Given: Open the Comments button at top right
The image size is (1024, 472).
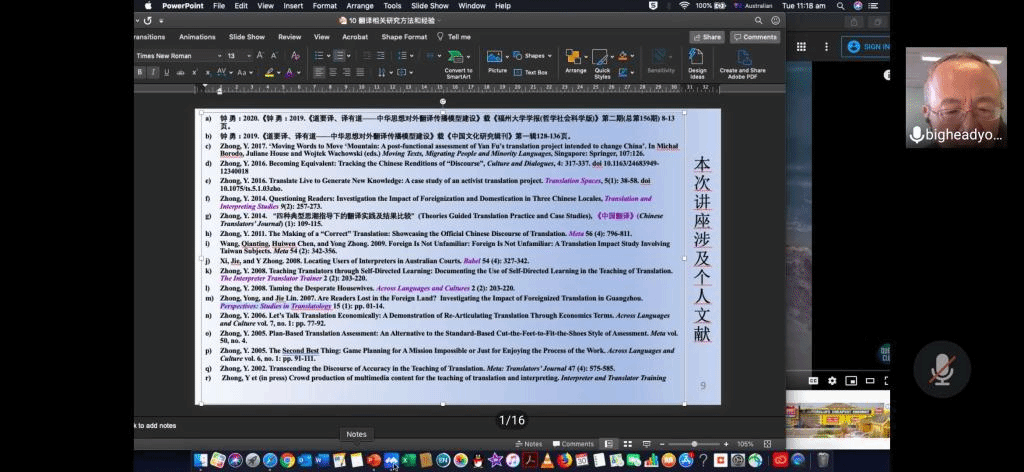Looking at the screenshot, I should click(x=755, y=37).
